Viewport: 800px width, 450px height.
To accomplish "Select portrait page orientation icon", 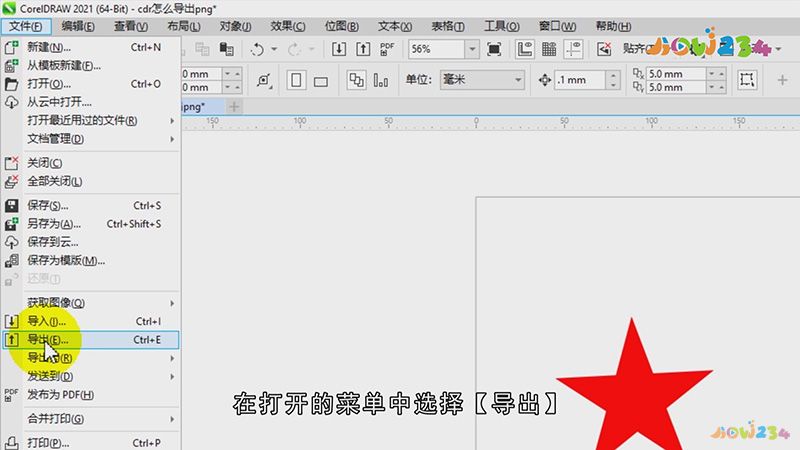I will click(296, 80).
